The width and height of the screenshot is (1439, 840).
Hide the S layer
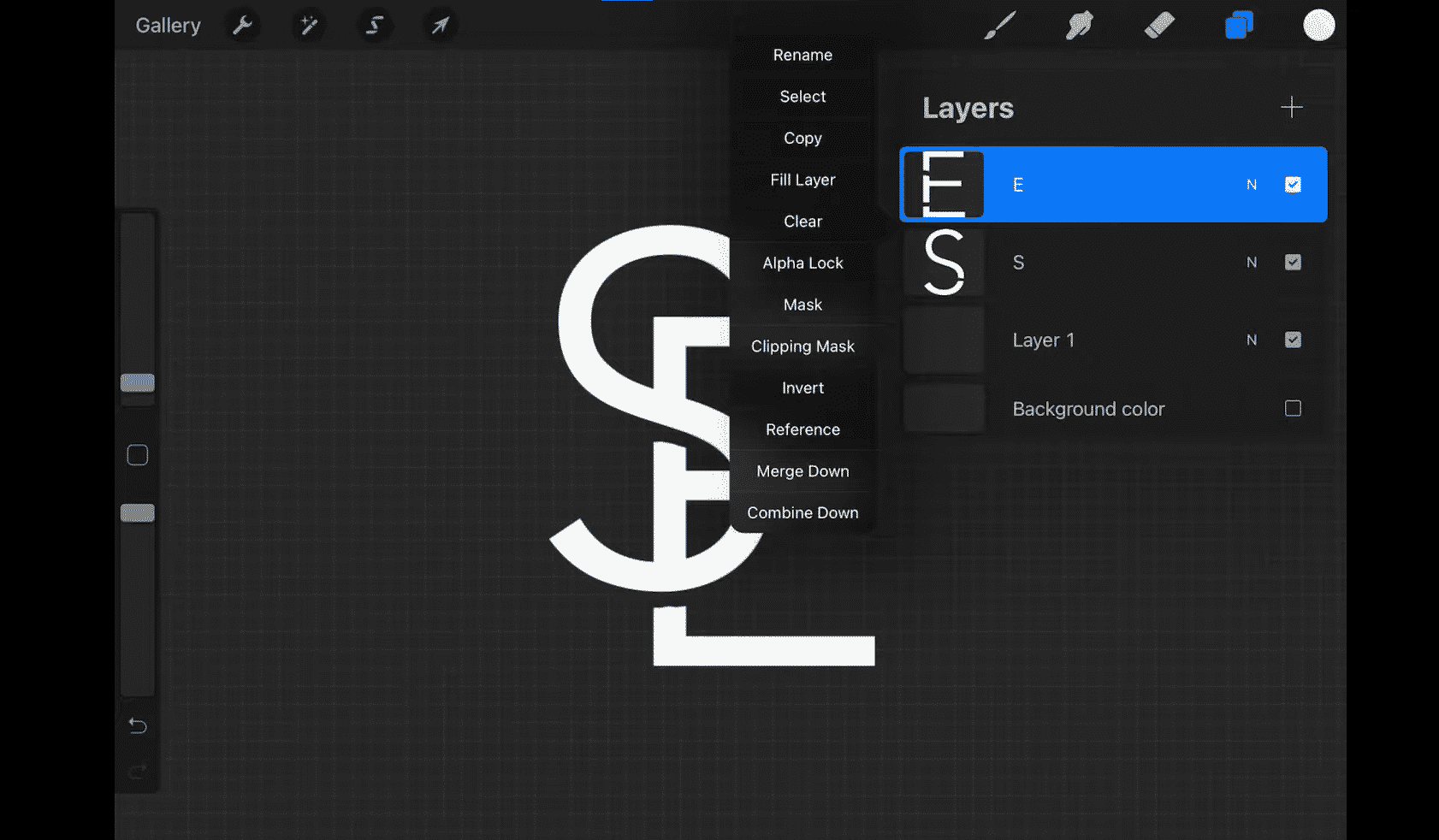(1293, 263)
